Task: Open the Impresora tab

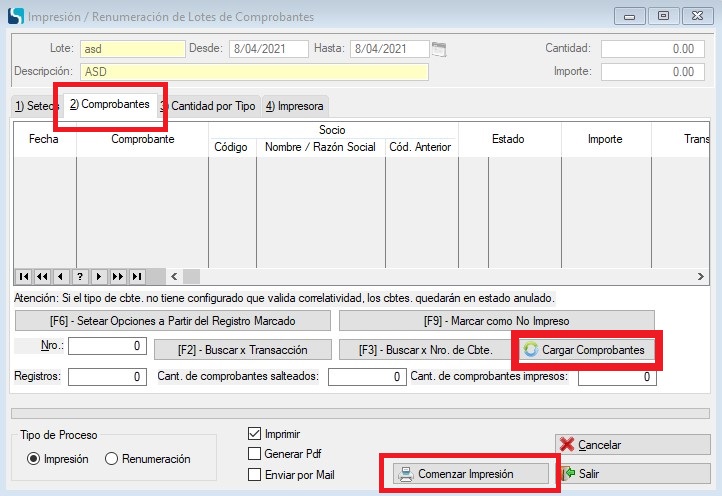Action: (294, 106)
